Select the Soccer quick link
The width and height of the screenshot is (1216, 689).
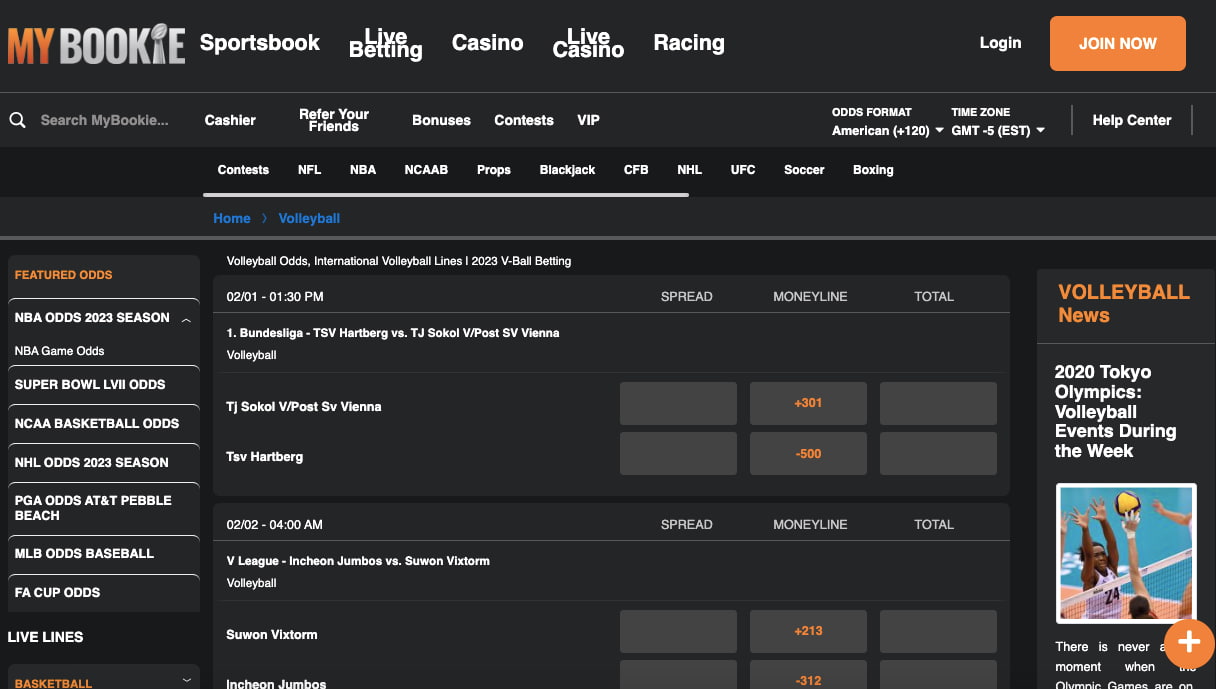804,170
